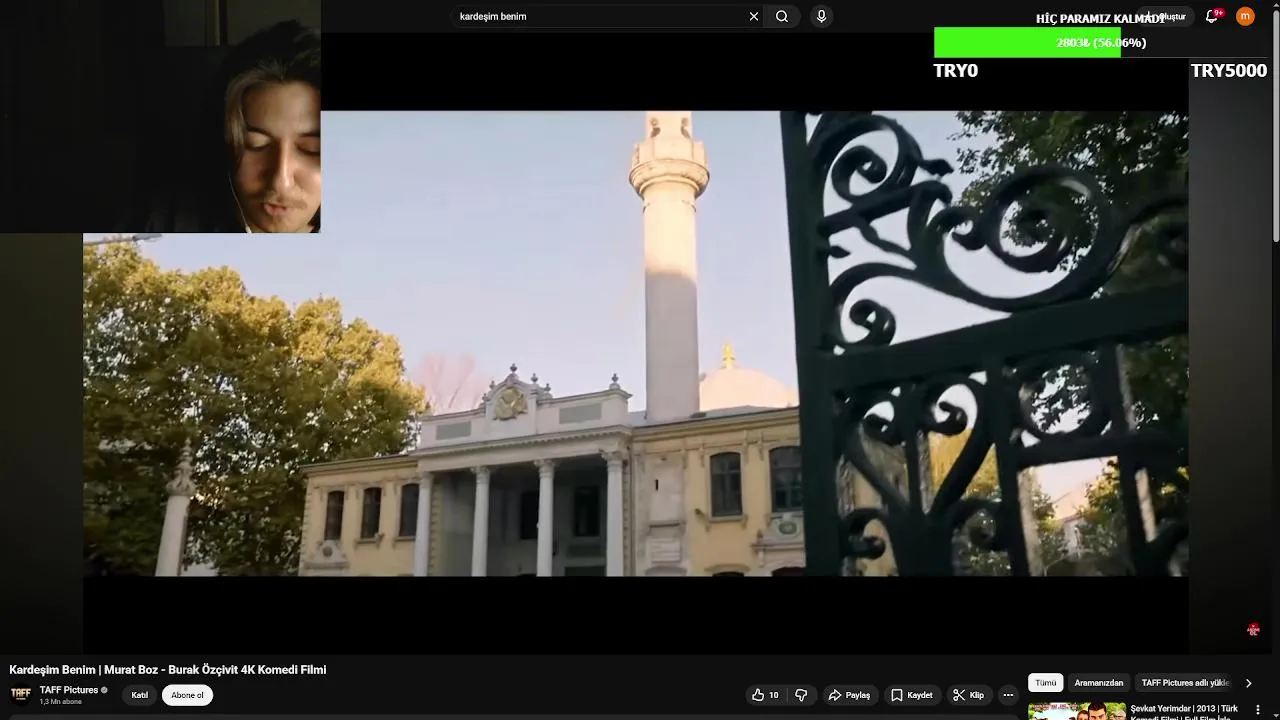Open the three-dot more actions menu

point(1008,695)
